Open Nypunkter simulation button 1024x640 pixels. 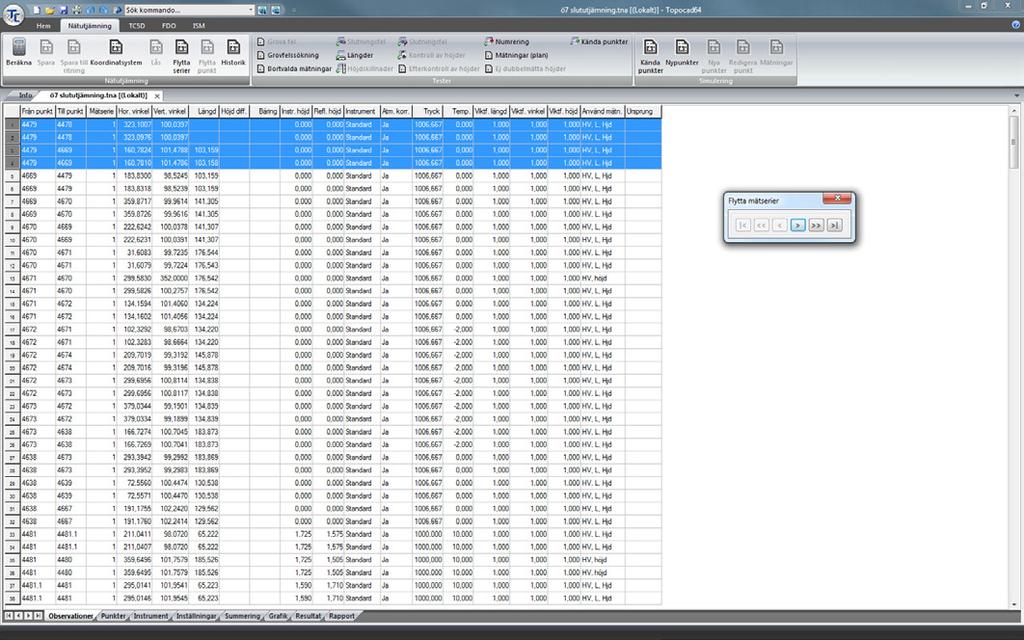tap(682, 52)
